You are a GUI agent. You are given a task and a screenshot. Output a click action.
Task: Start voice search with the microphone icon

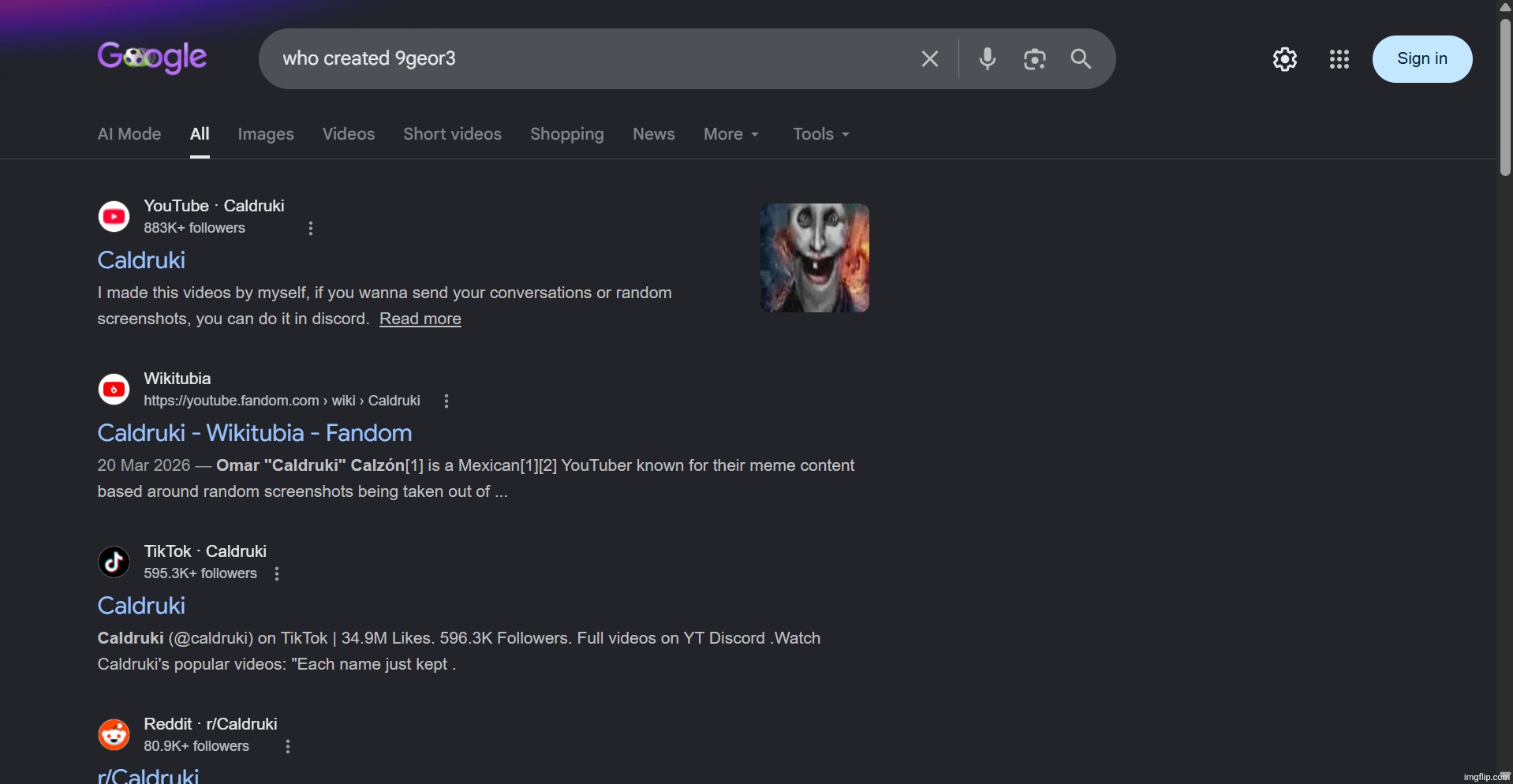click(x=988, y=59)
